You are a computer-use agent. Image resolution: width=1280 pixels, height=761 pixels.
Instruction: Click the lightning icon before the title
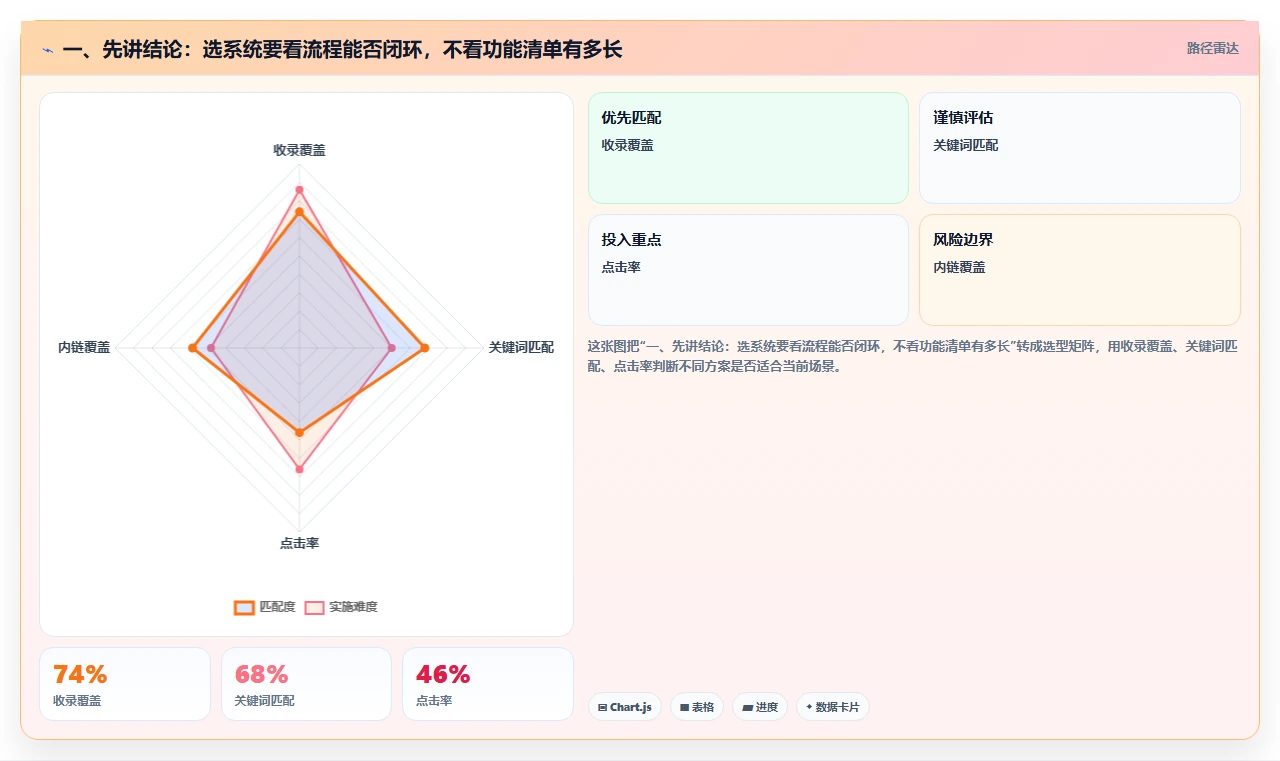[47, 49]
